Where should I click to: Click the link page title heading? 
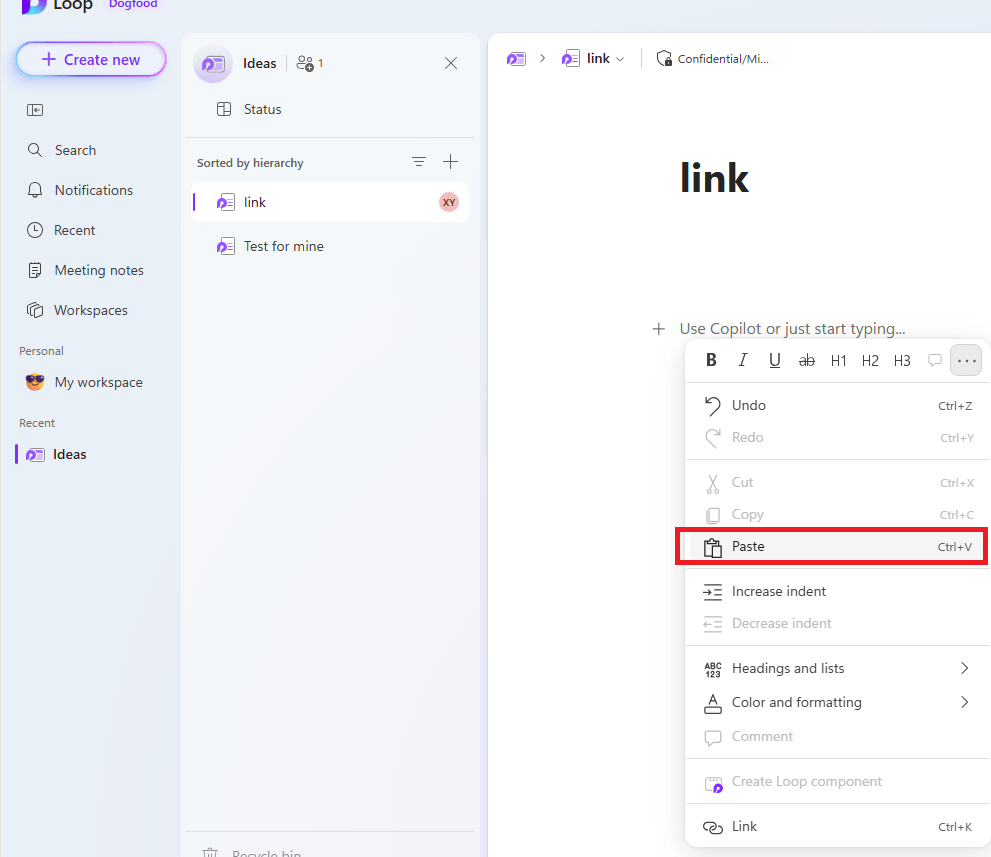(714, 178)
